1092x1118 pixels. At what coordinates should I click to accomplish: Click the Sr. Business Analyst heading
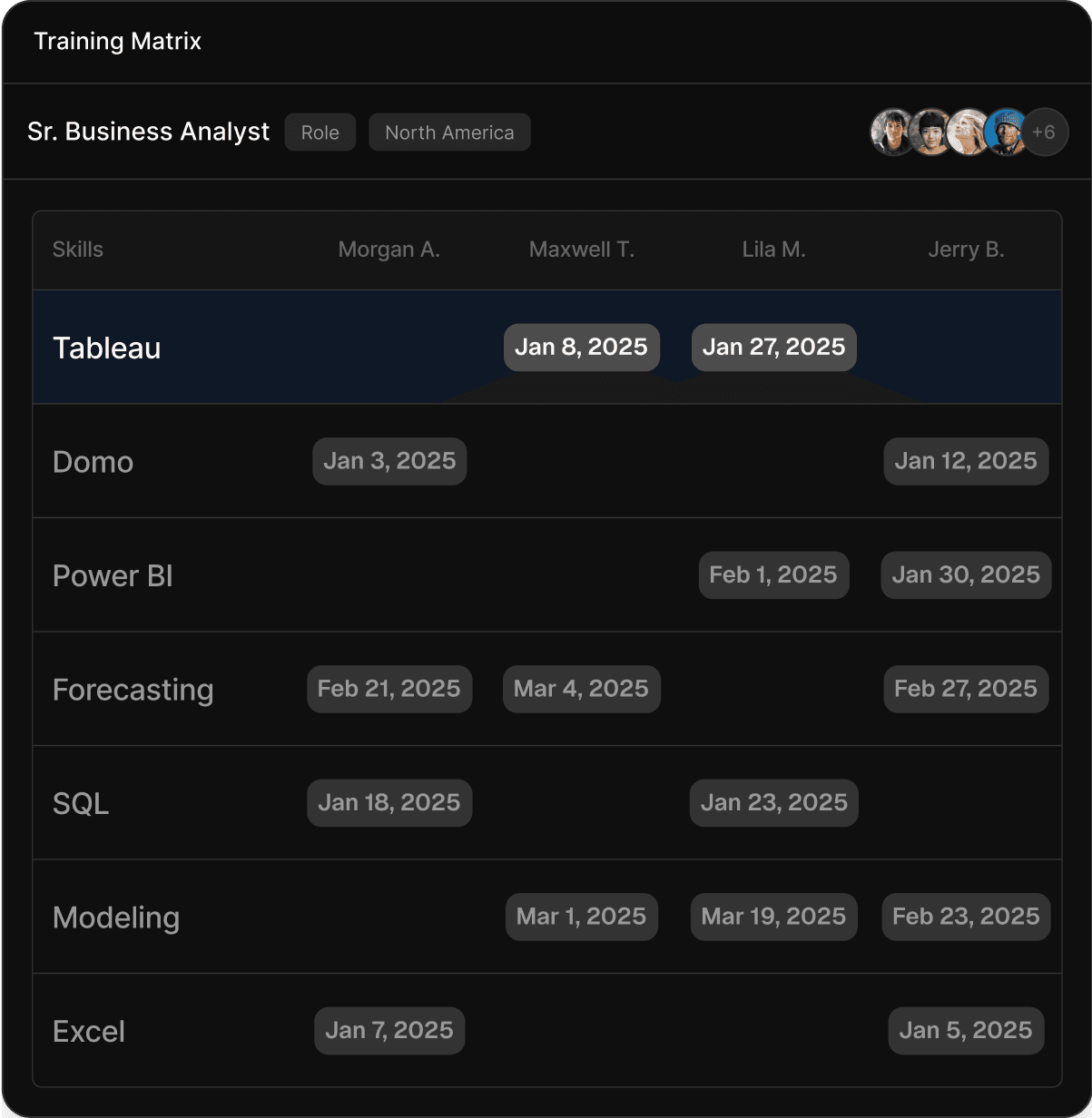pyautogui.click(x=148, y=132)
